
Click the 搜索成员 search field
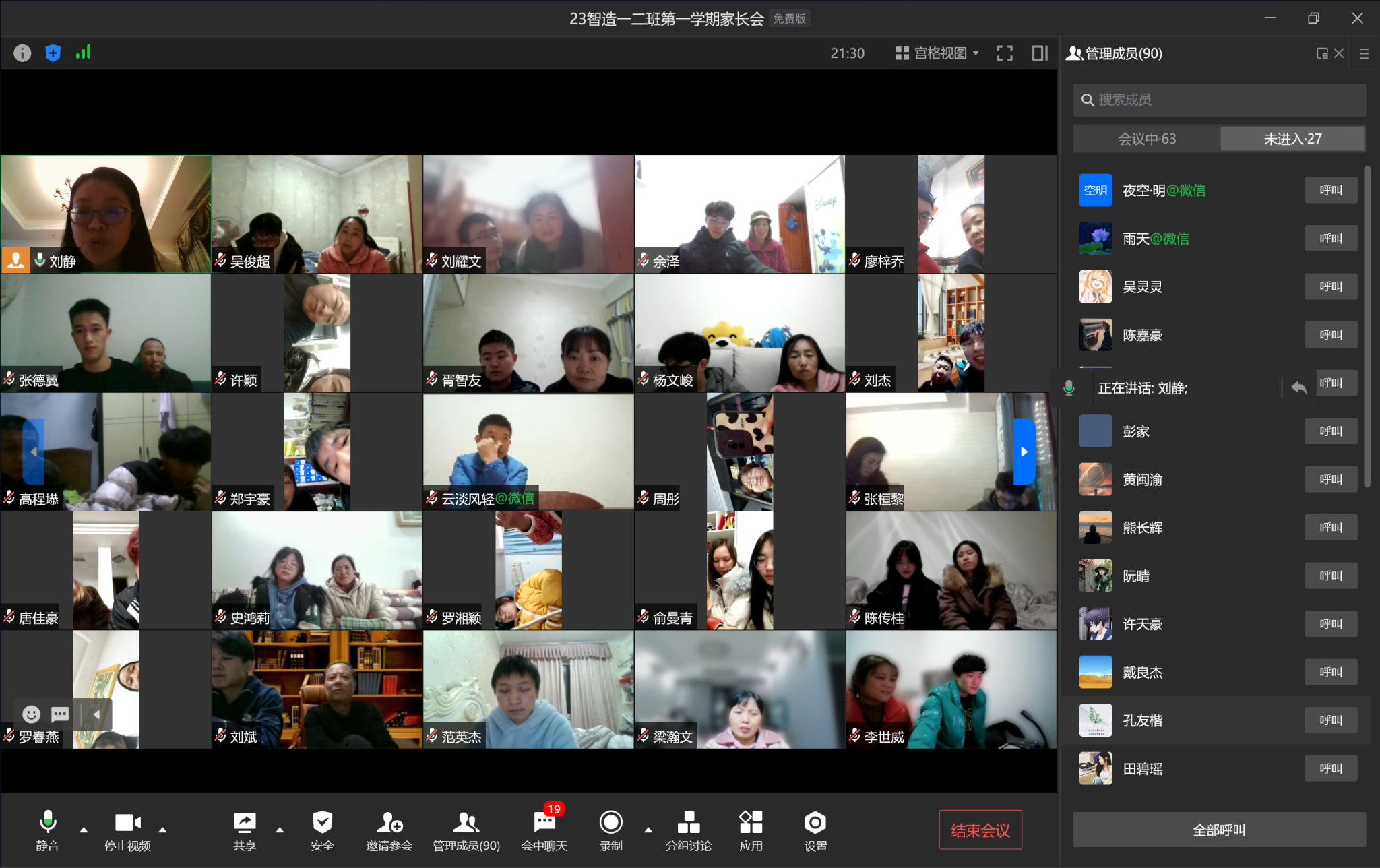coord(1219,100)
